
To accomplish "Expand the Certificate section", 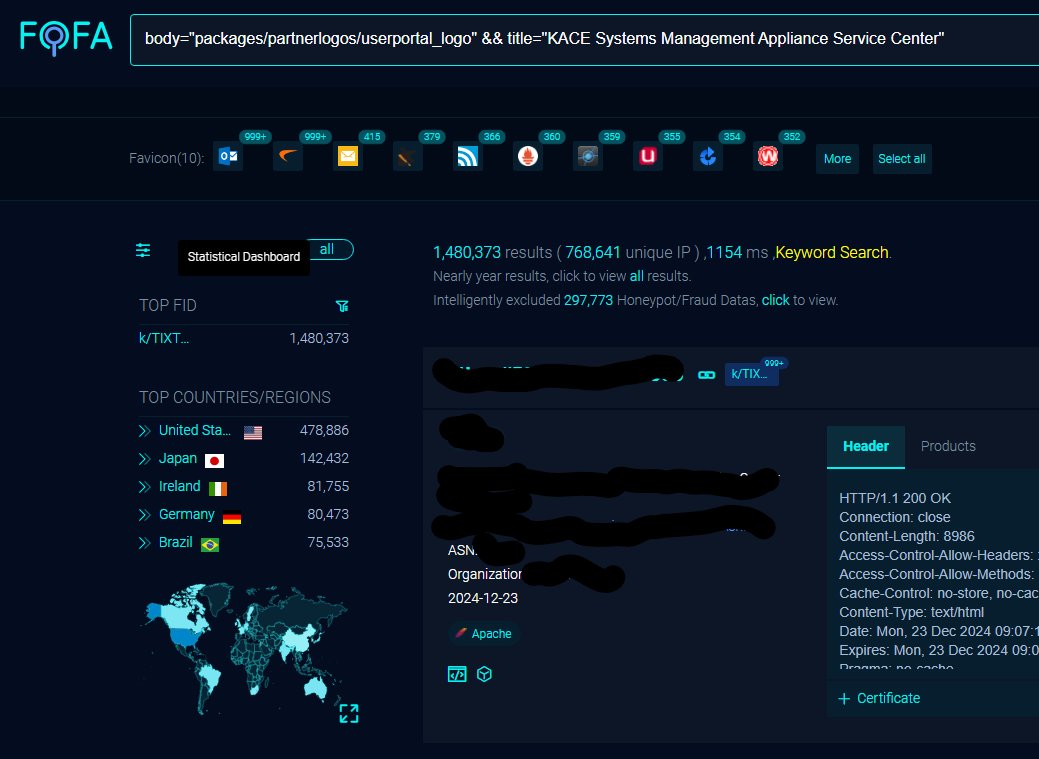I will pyautogui.click(x=879, y=698).
